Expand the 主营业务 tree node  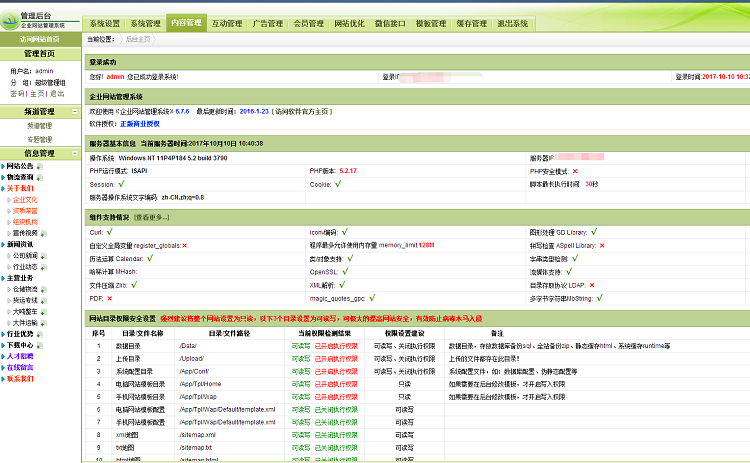pyautogui.click(x=3, y=277)
